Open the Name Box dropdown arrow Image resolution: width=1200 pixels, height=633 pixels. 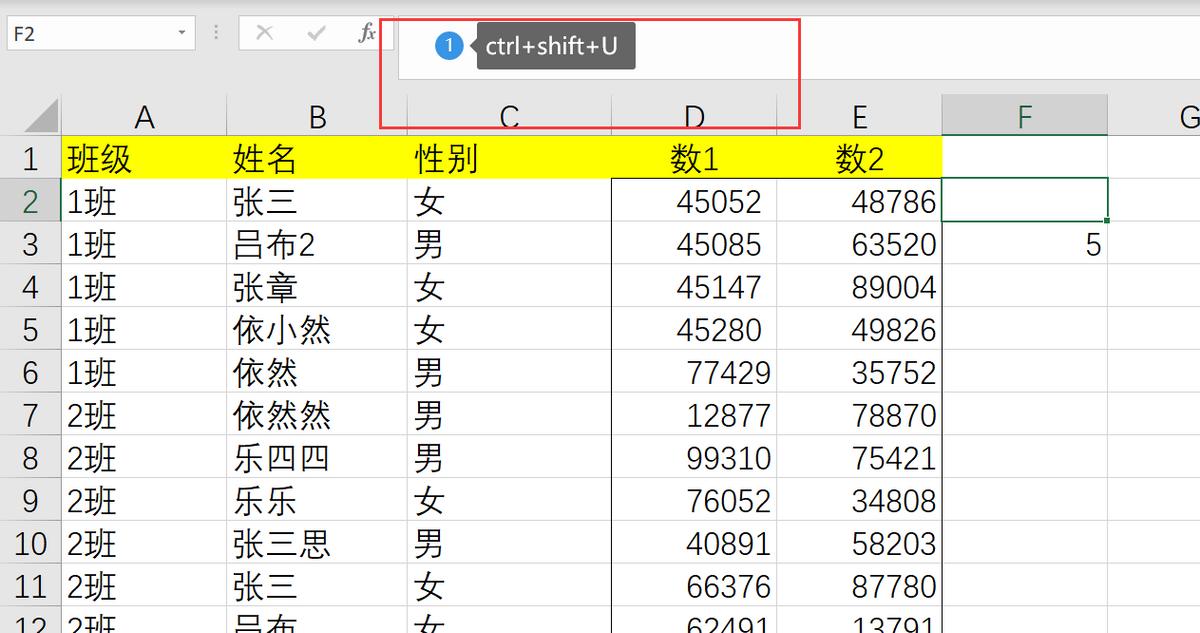pyautogui.click(x=183, y=31)
